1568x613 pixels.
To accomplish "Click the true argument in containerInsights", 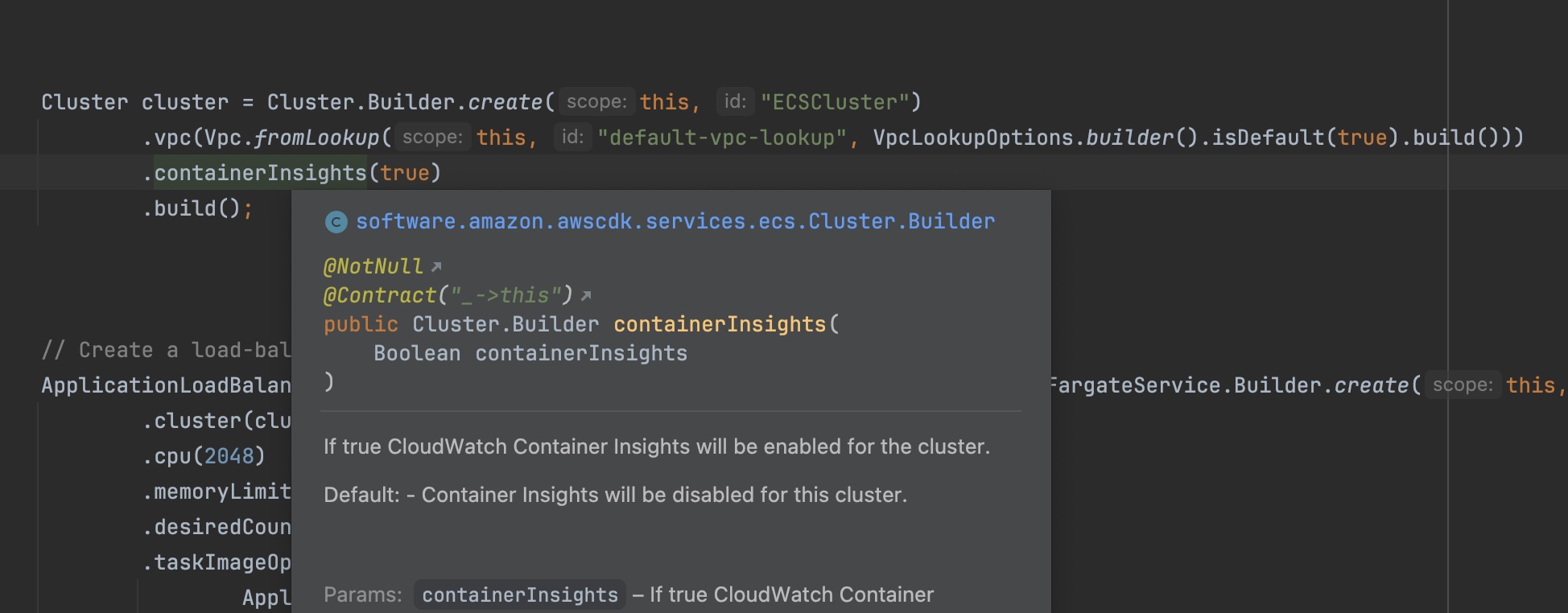I will tap(405, 173).
